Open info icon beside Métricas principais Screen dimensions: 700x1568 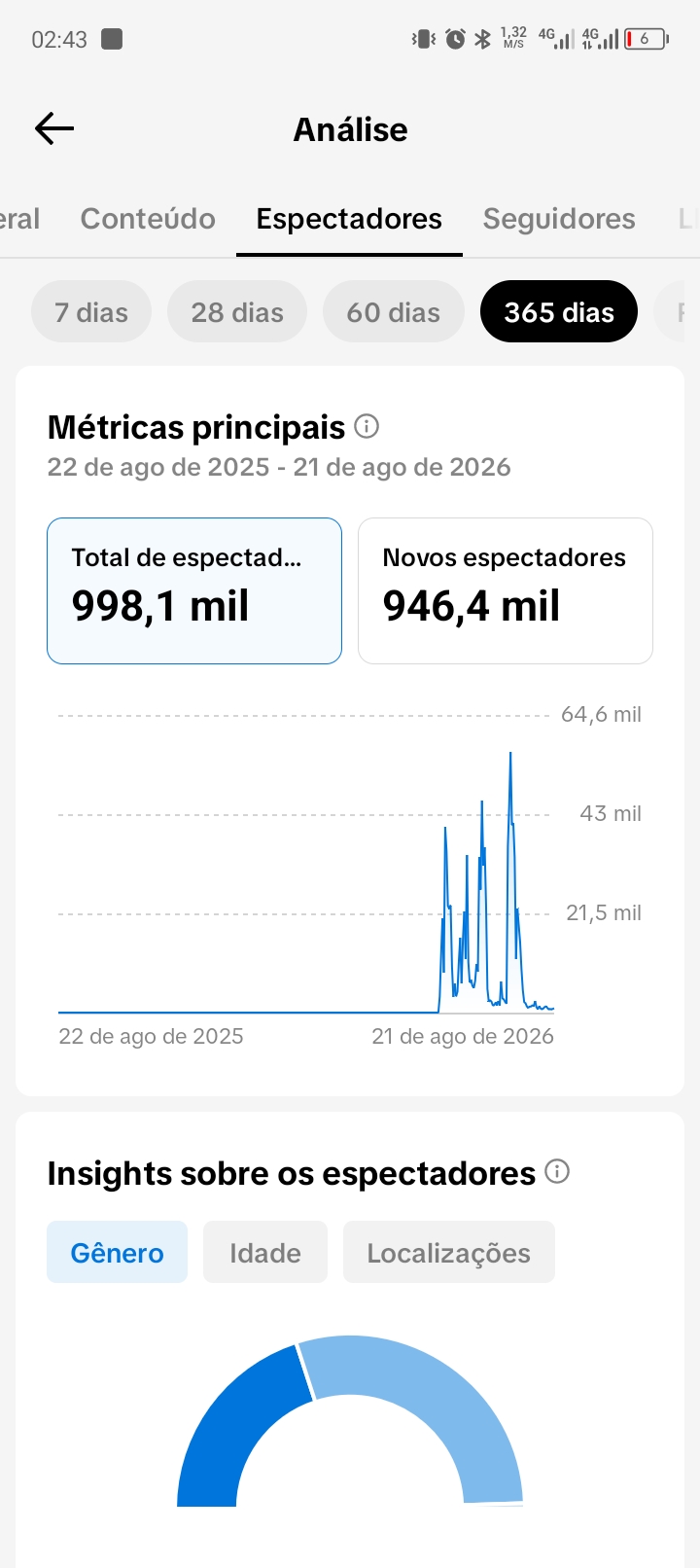click(x=367, y=426)
